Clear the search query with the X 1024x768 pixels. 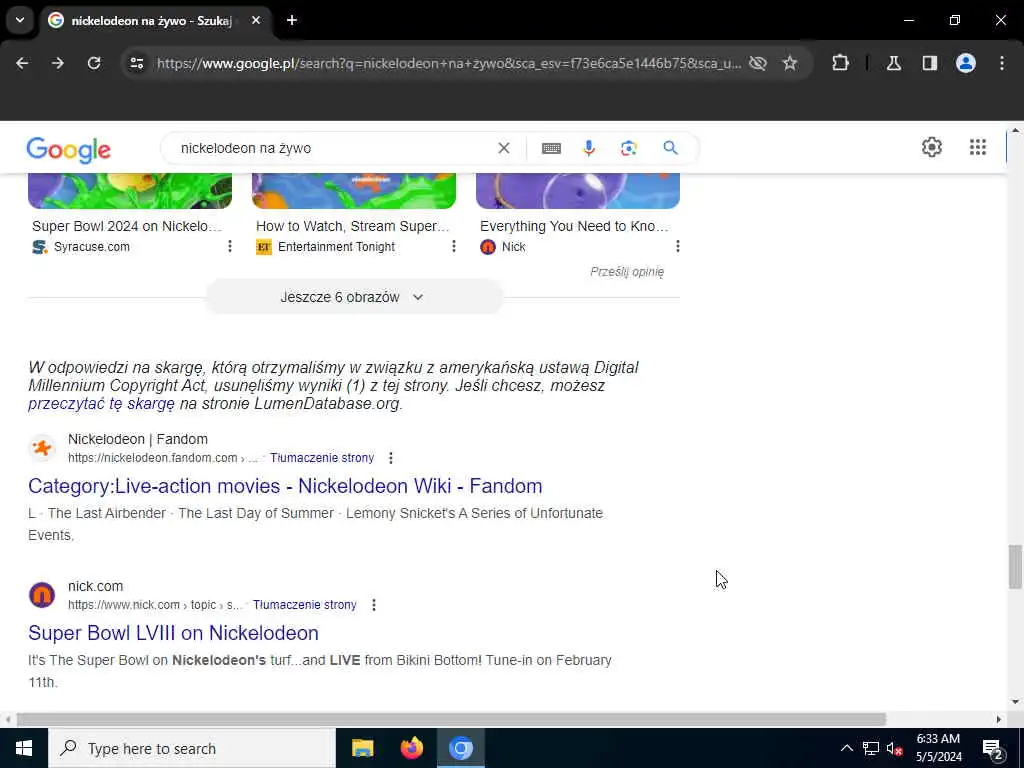pos(504,148)
